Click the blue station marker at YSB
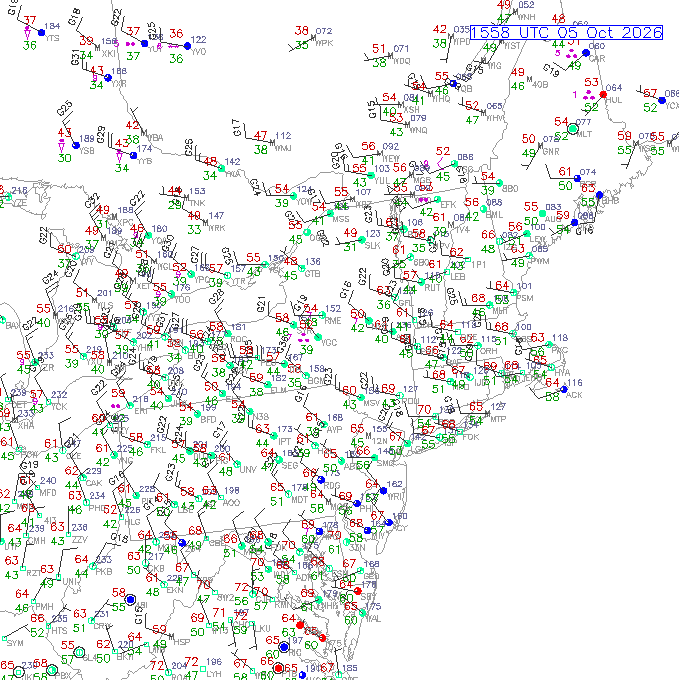The width and height of the screenshot is (680, 680). pos(76,145)
